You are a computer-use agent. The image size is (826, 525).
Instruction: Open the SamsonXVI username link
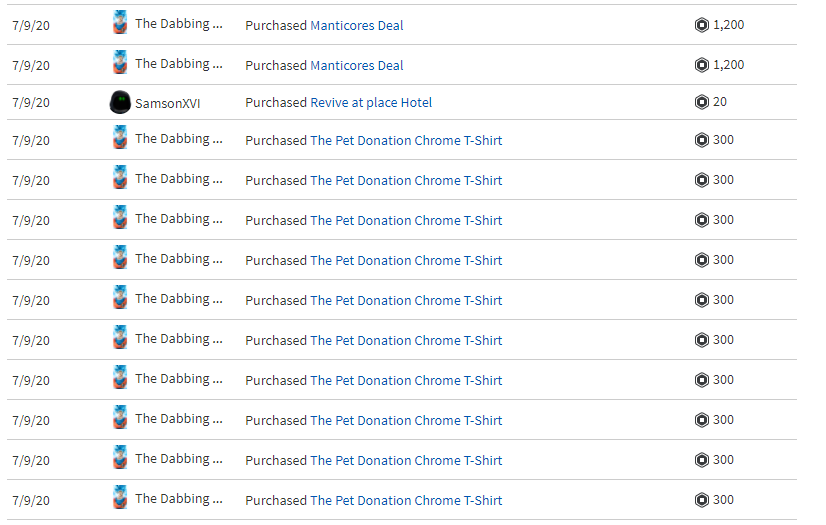(x=168, y=103)
